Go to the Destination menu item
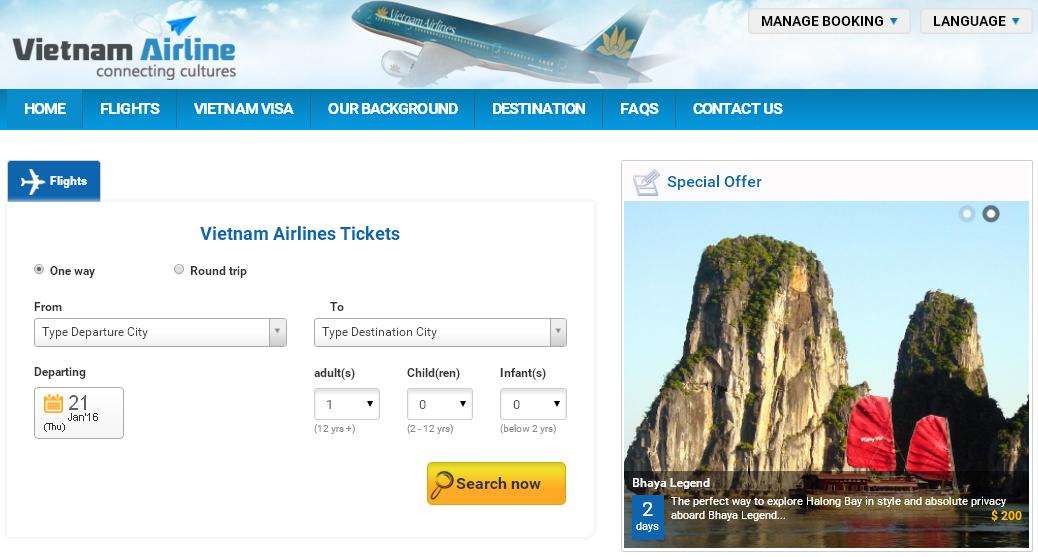1038x557 pixels. point(538,109)
